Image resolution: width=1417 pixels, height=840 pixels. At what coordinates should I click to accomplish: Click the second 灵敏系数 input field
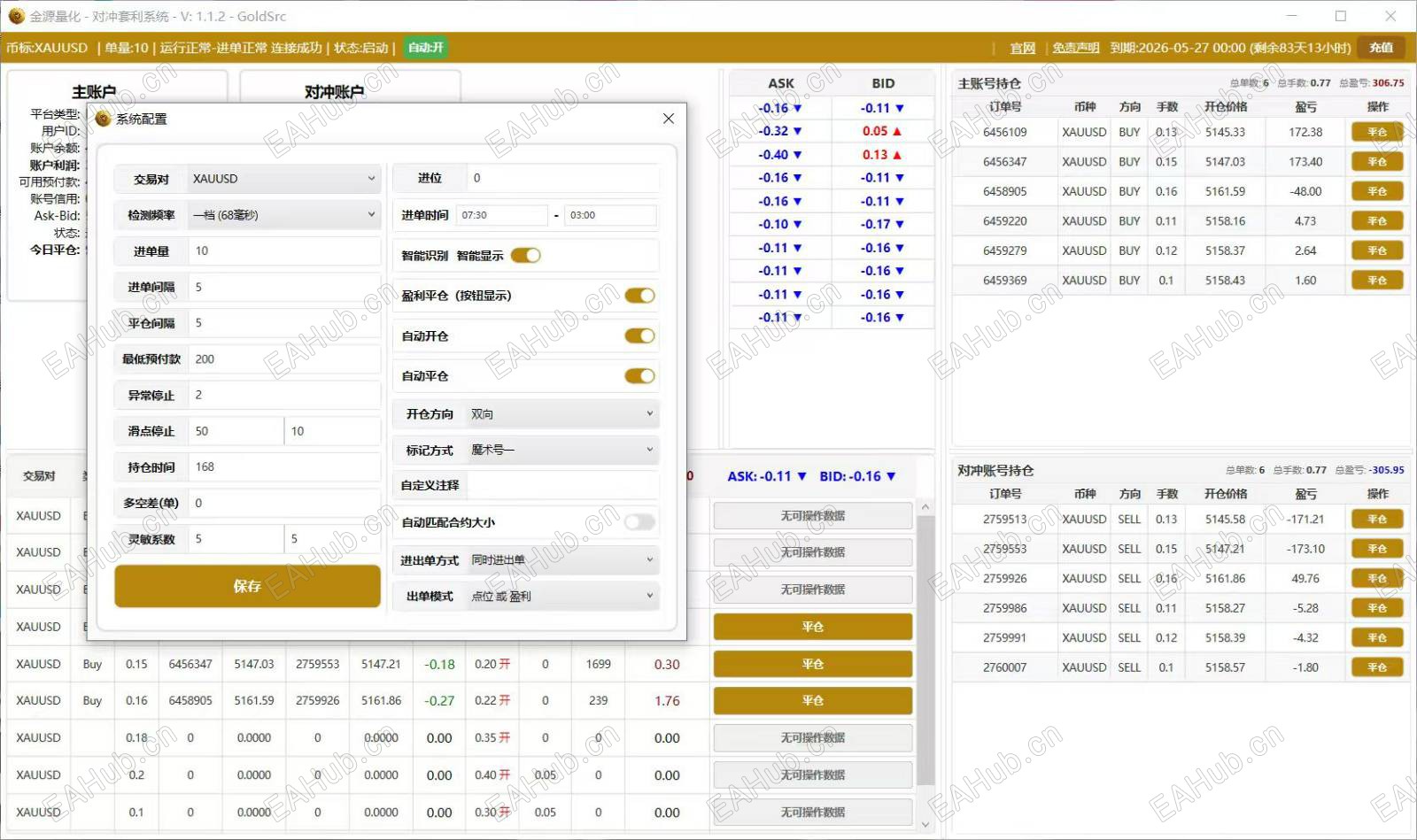point(333,539)
